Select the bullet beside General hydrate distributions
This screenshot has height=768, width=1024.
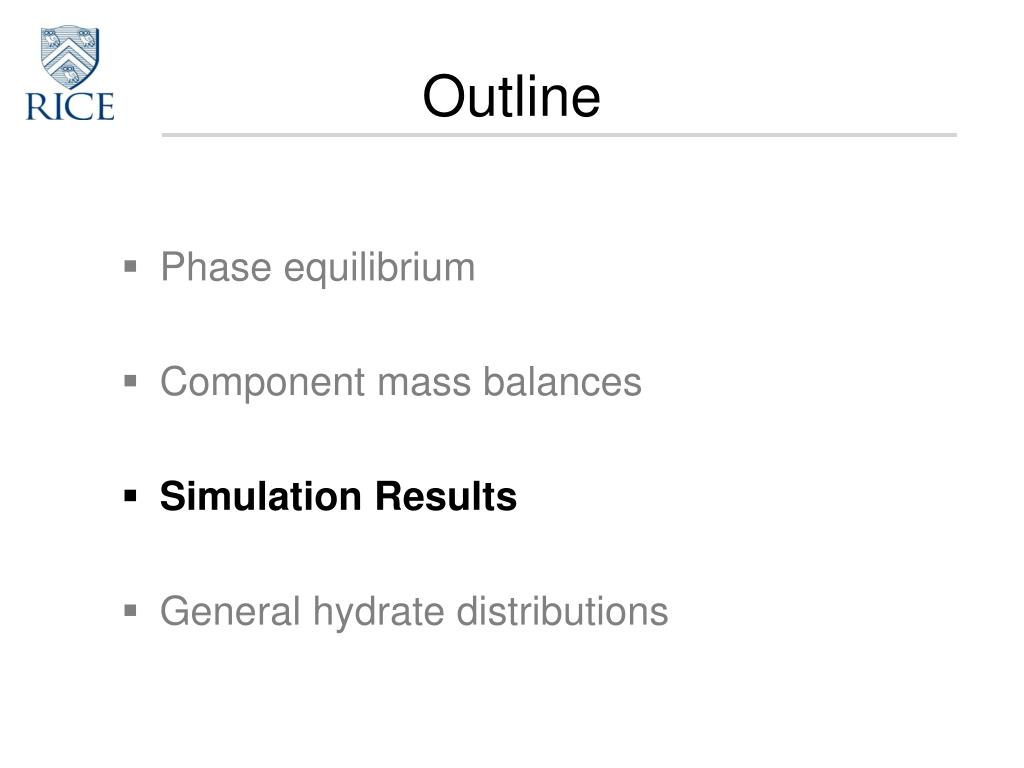(x=131, y=611)
